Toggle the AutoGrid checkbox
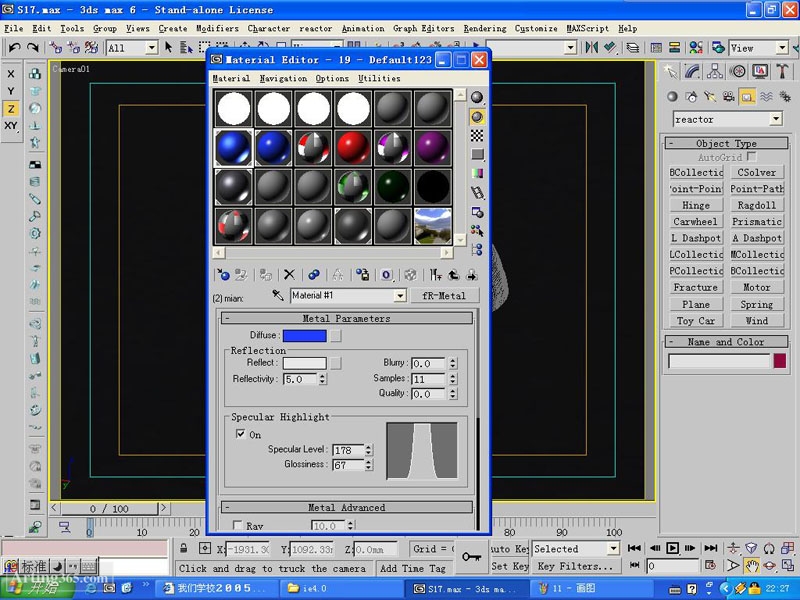800x600 pixels. [751, 156]
